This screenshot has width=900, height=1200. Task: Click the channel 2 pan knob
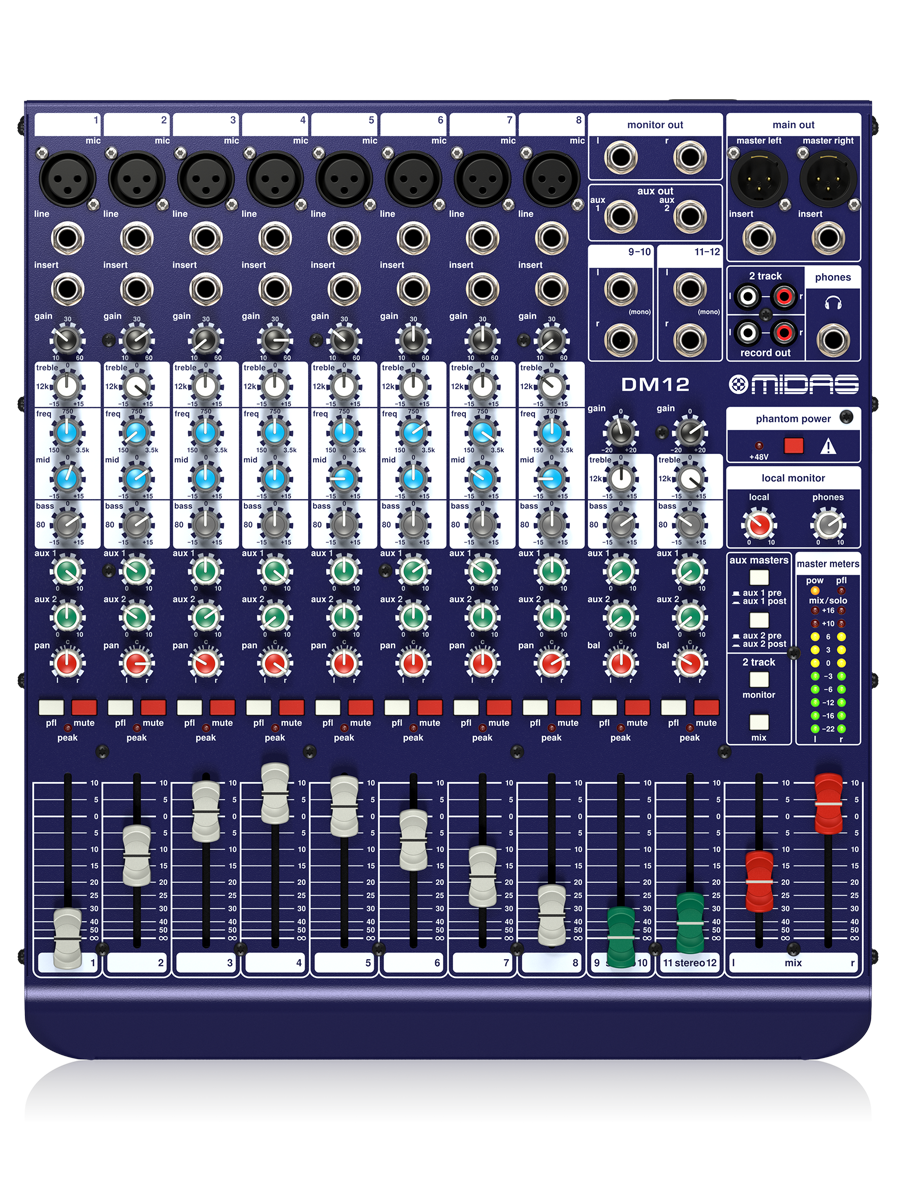click(136, 663)
